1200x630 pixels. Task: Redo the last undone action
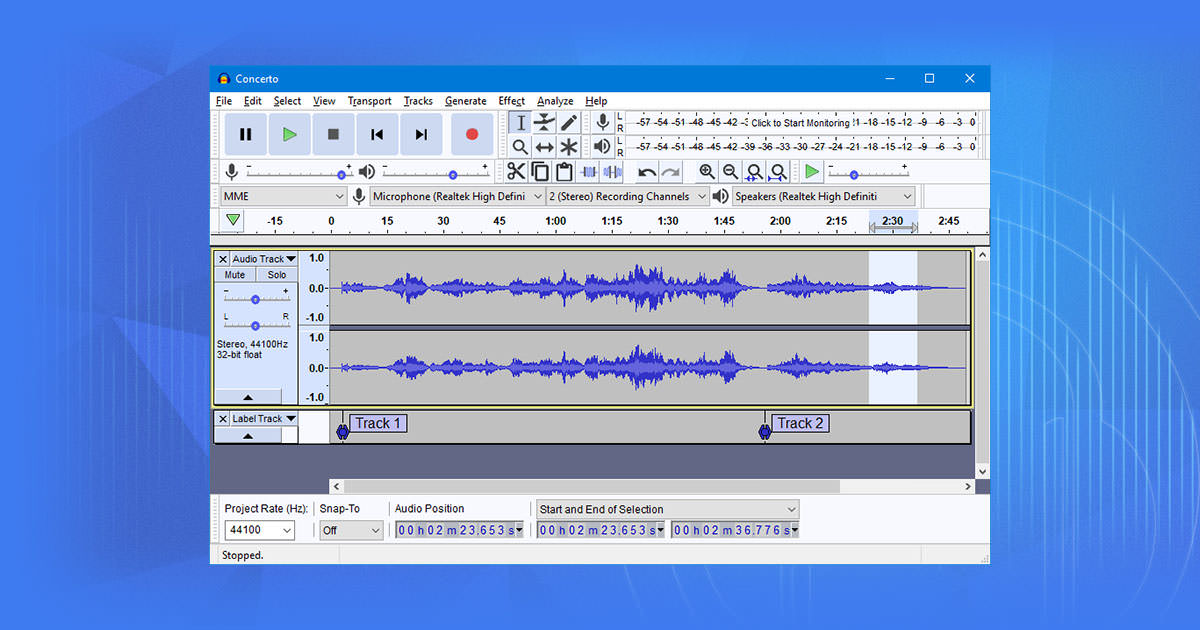click(x=671, y=172)
